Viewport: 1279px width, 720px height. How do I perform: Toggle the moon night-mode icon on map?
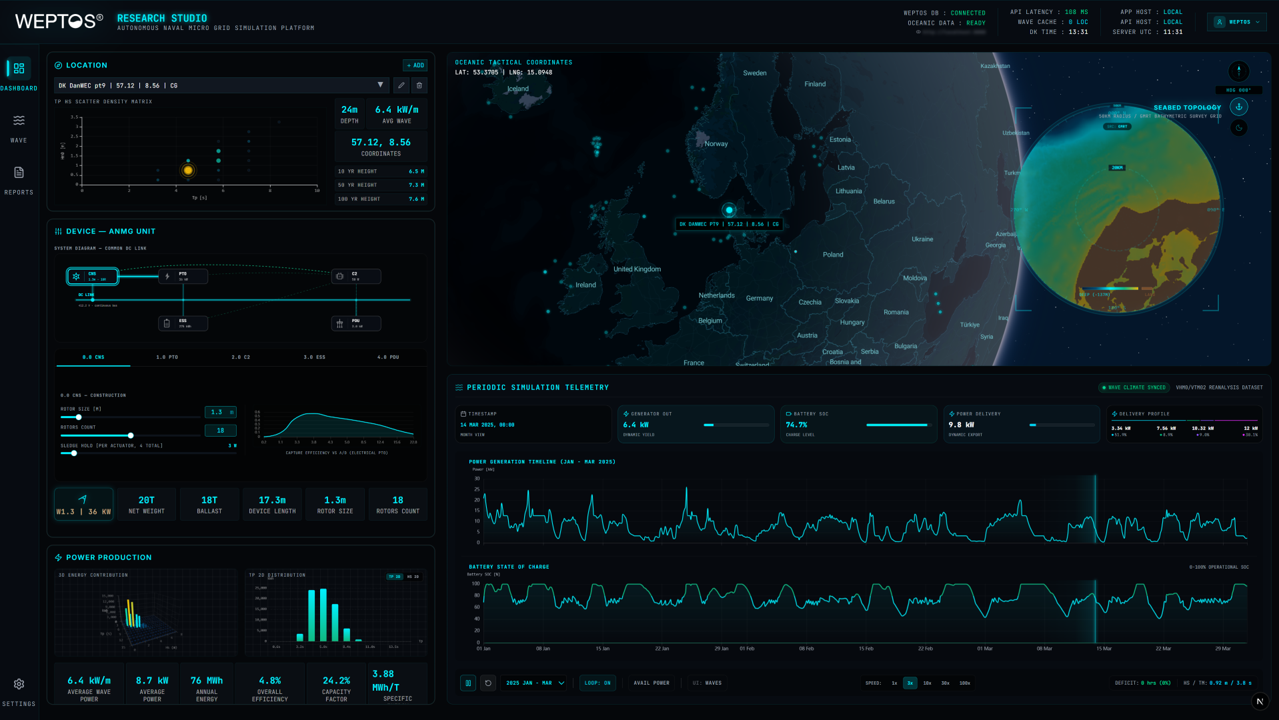(x=1238, y=128)
